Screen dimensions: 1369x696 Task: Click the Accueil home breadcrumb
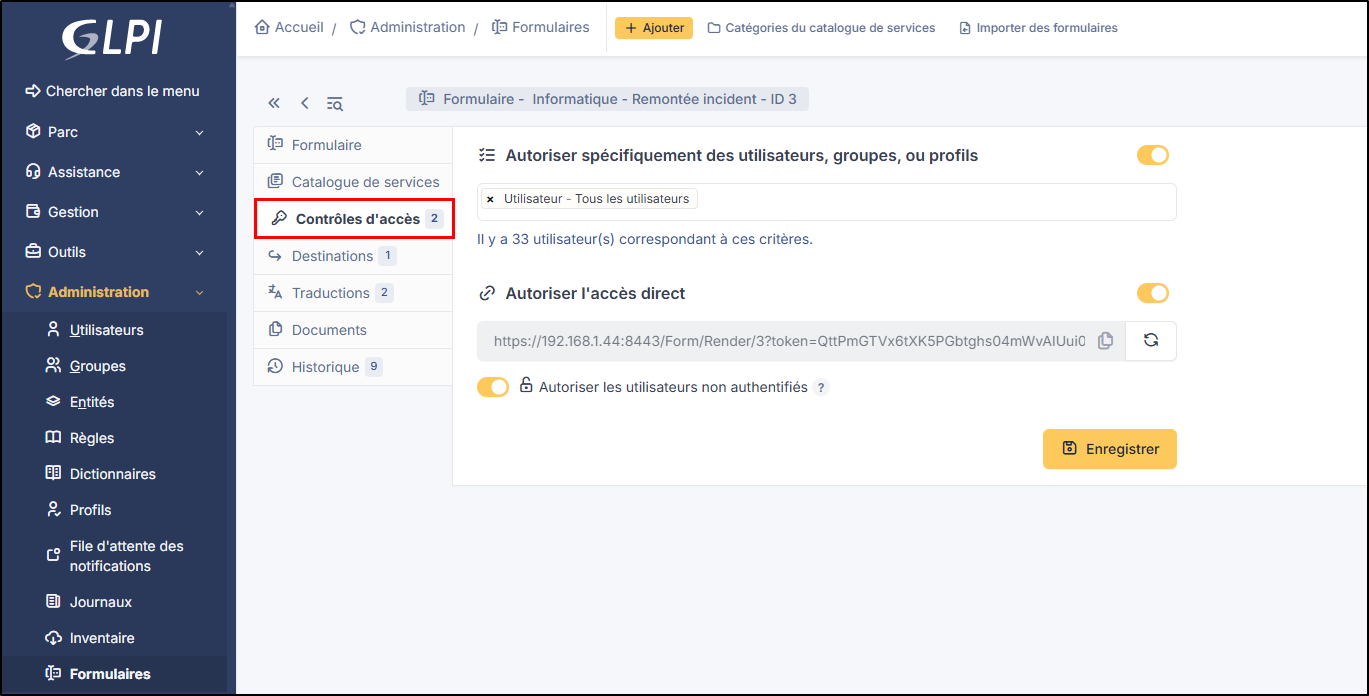click(290, 27)
